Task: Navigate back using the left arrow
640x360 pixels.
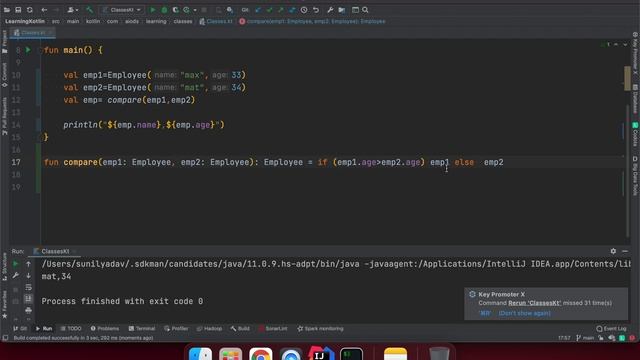Action: 44,10
